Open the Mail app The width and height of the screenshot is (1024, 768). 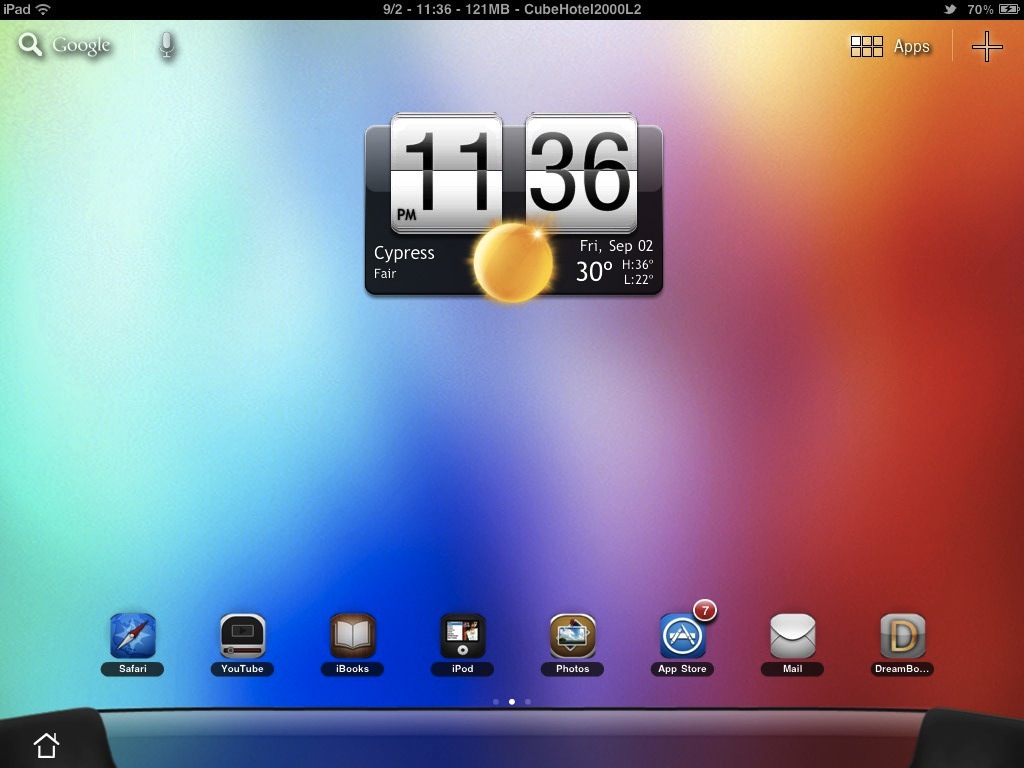pyautogui.click(x=793, y=636)
